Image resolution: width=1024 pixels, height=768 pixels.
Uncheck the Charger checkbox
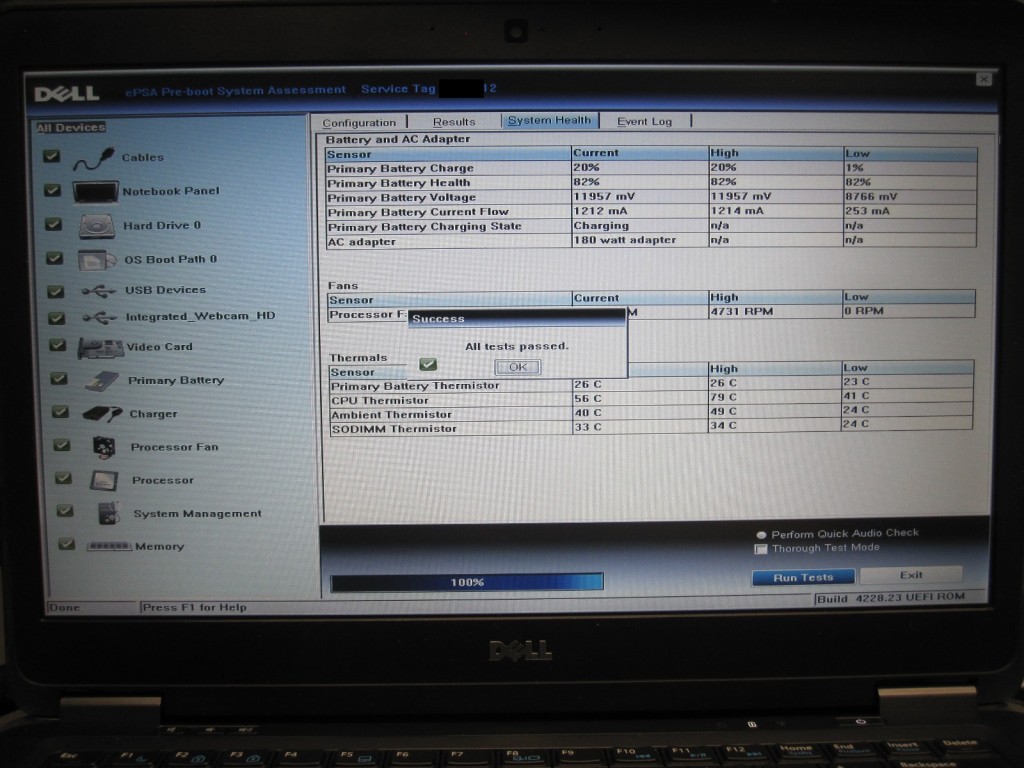click(x=60, y=411)
